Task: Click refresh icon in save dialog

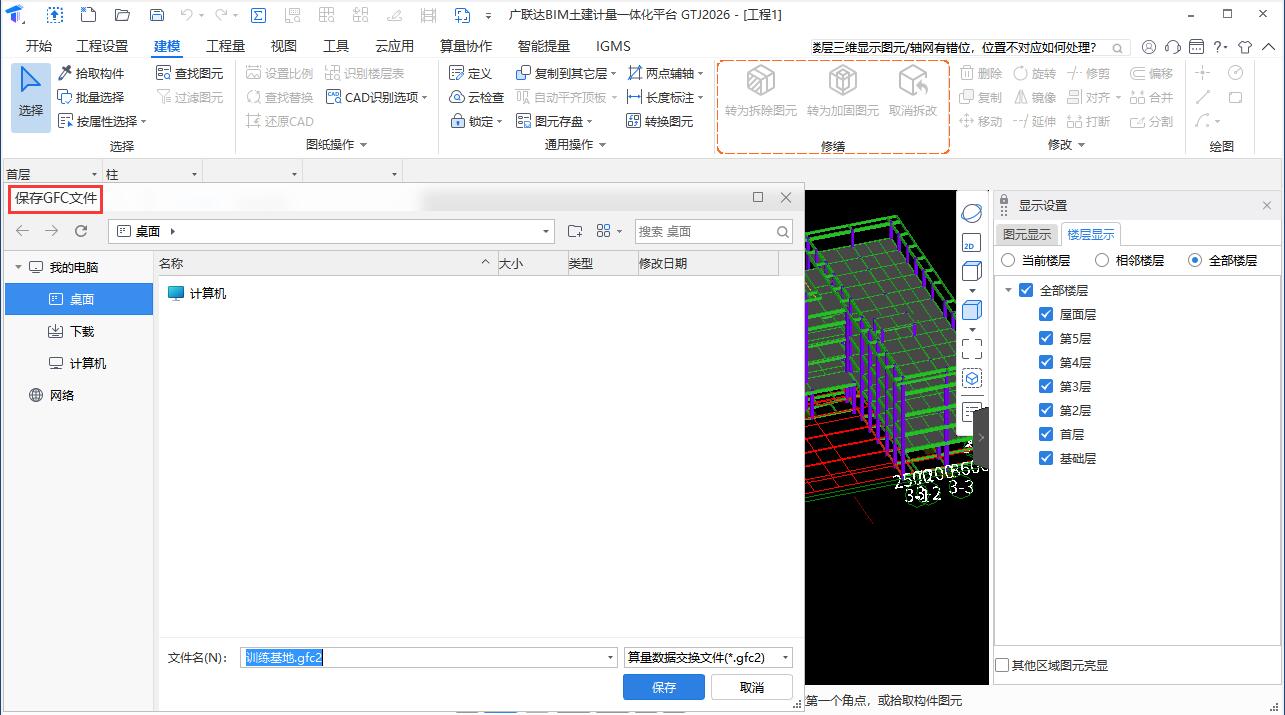Action: [x=82, y=231]
